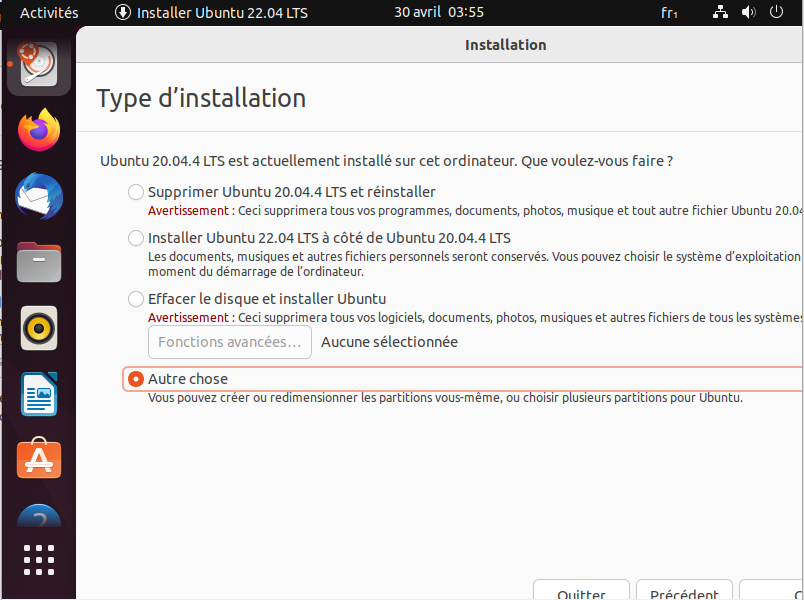Open LibreOffice Writer from the dock
This screenshot has width=804, height=600.
pyautogui.click(x=39, y=394)
